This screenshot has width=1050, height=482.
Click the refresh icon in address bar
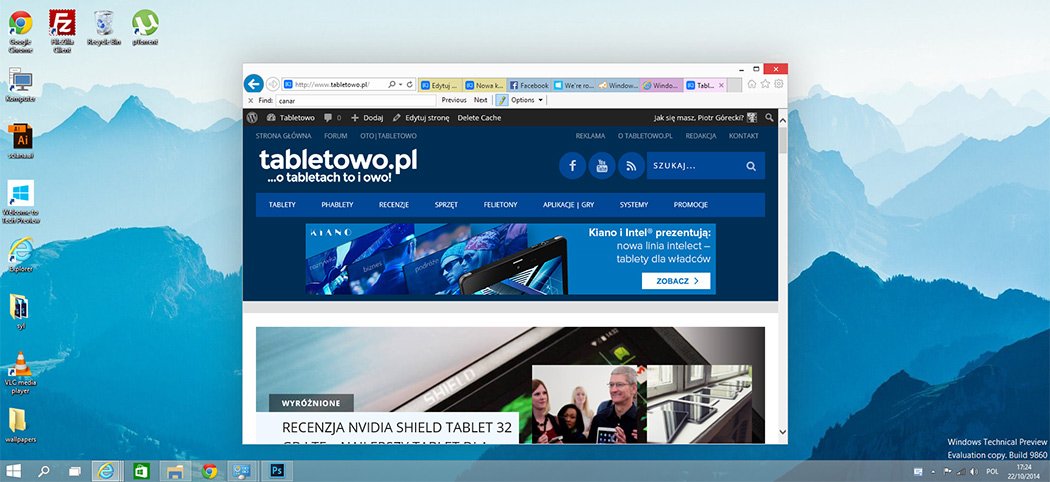pos(410,85)
